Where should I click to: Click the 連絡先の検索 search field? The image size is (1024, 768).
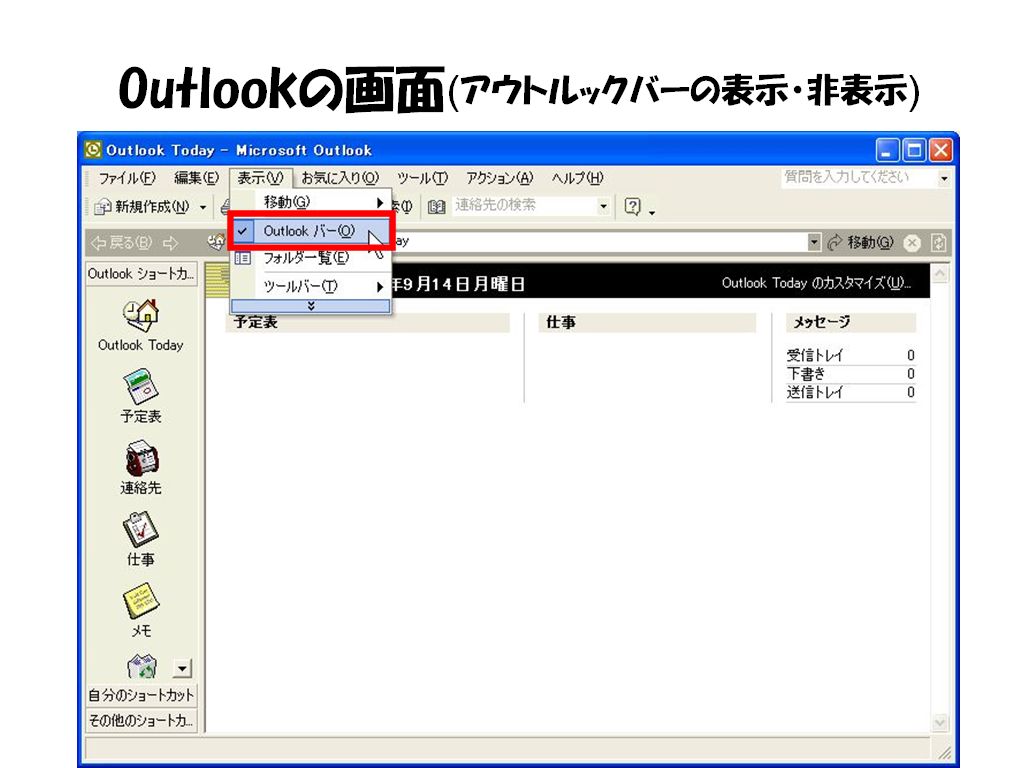tap(524, 206)
